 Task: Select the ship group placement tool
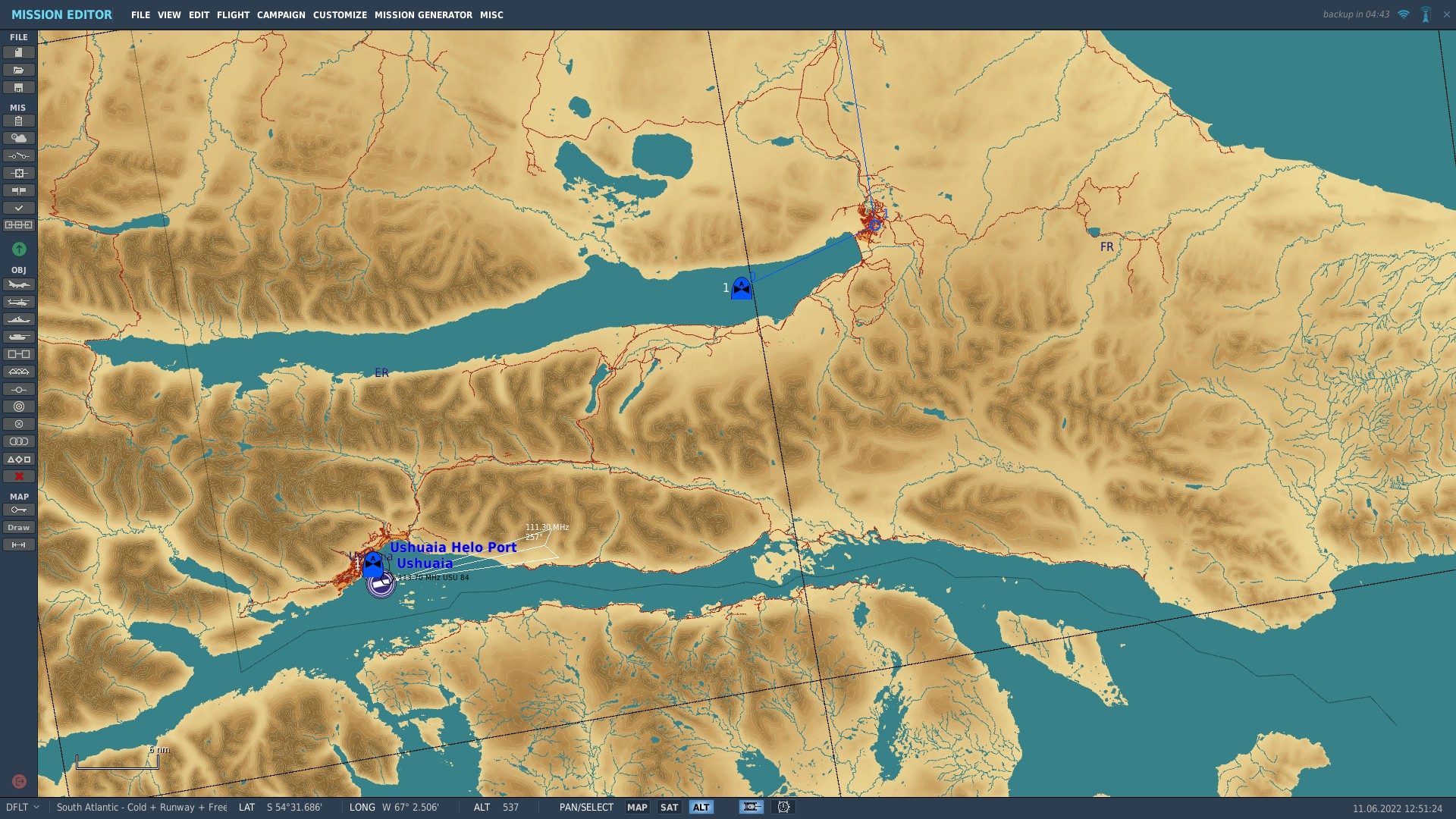[x=19, y=319]
